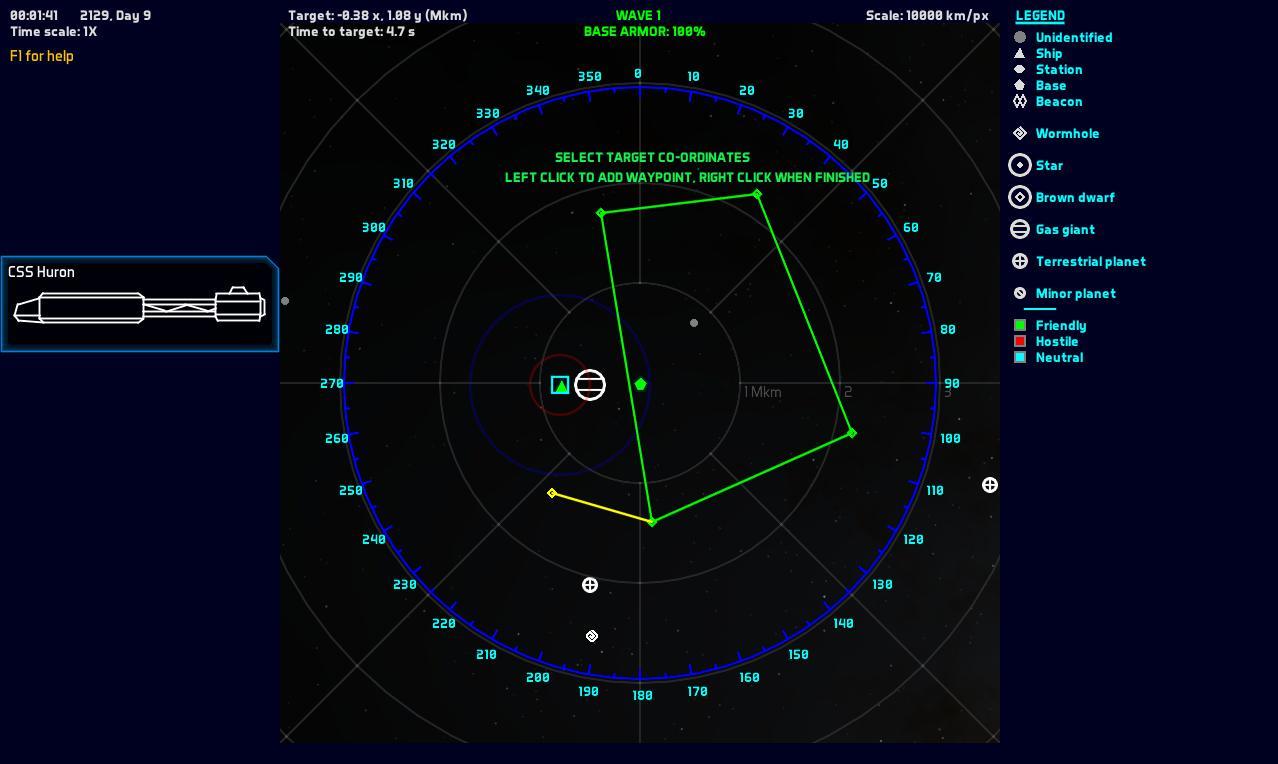Viewport: 1278px width, 764px height.
Task: Click the Brown dwarf icon in legend
Action: click(1020, 197)
